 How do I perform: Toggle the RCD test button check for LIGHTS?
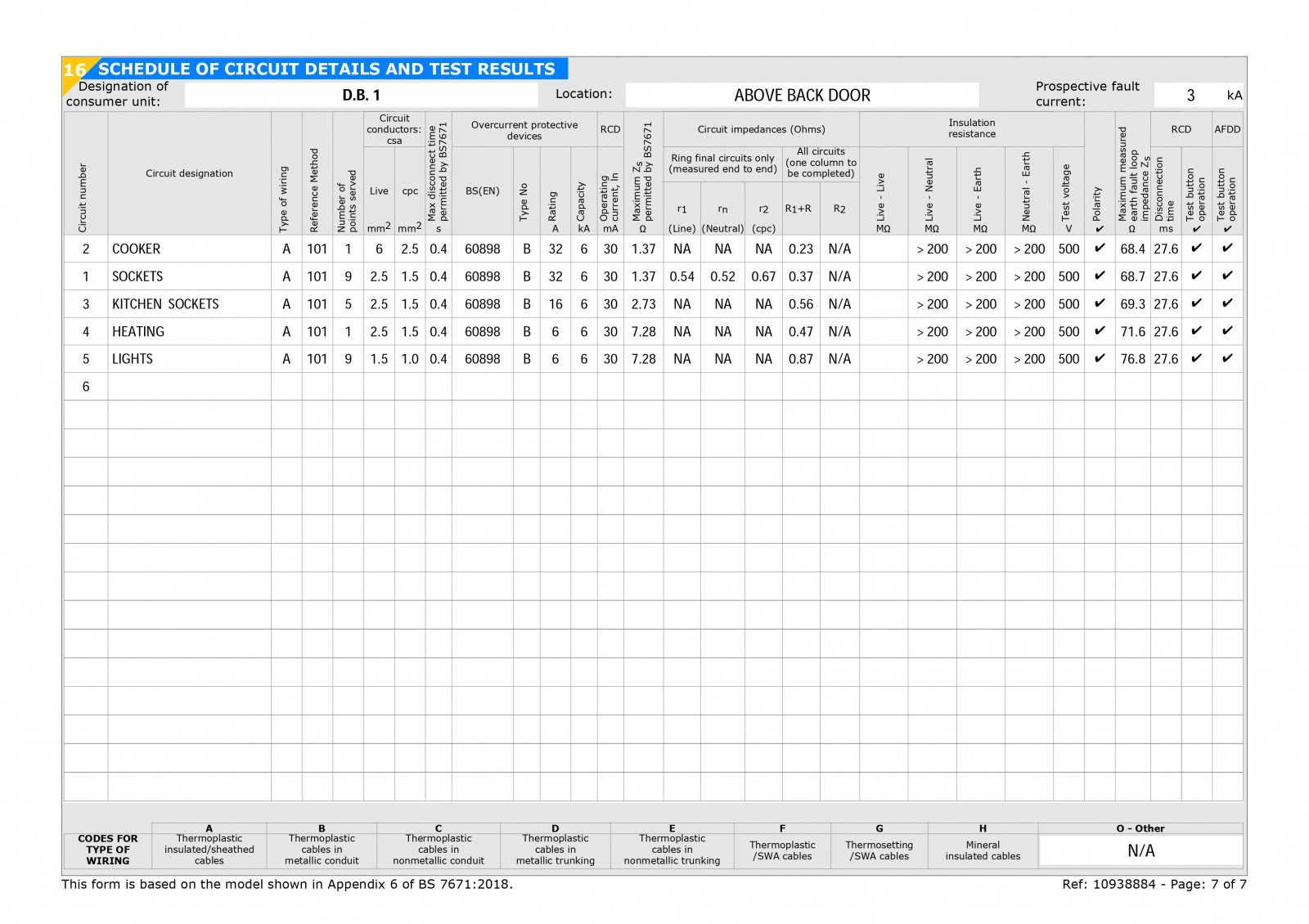1196,358
